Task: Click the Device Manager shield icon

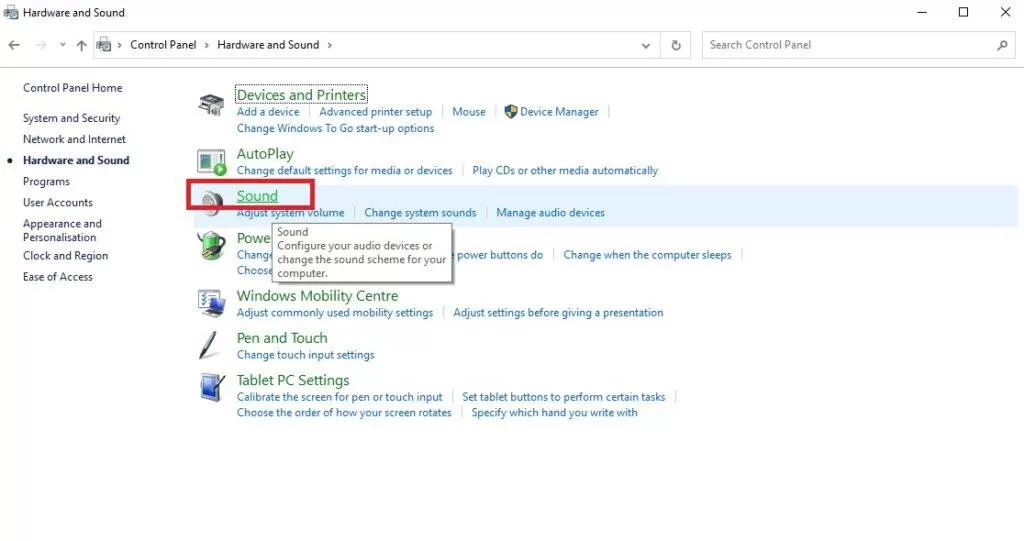Action: tap(511, 112)
